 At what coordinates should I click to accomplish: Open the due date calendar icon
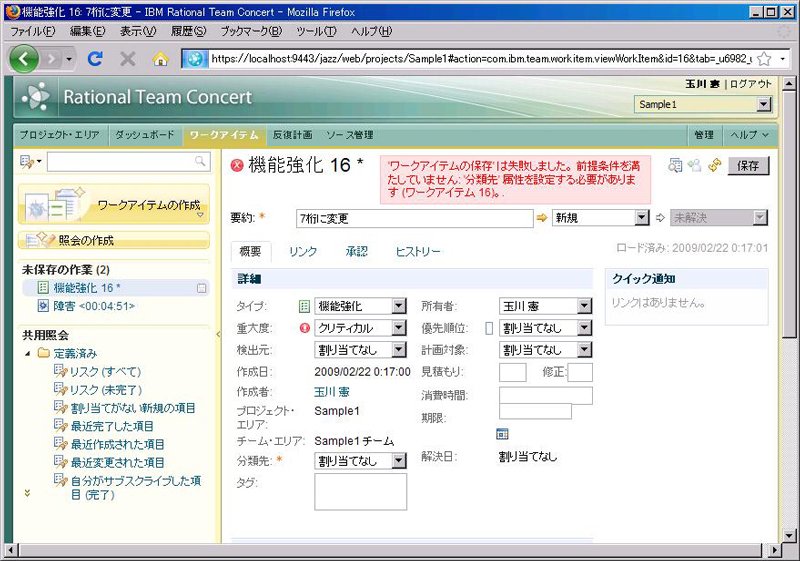coord(502,434)
